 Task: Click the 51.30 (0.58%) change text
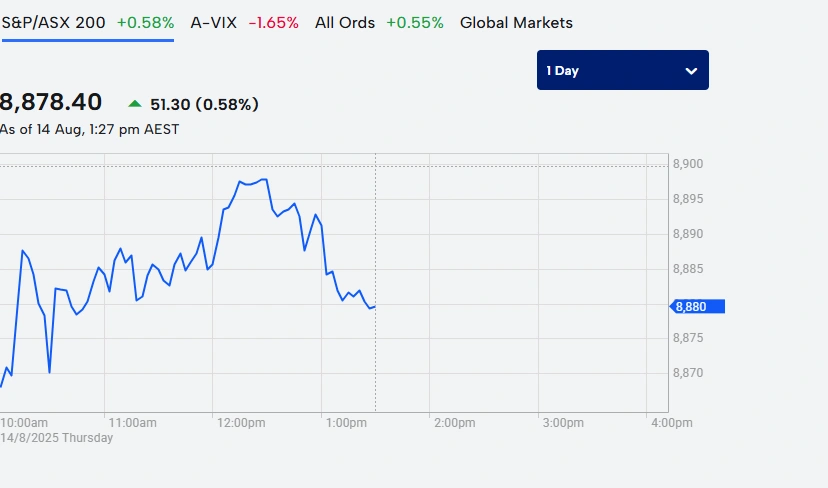point(204,104)
